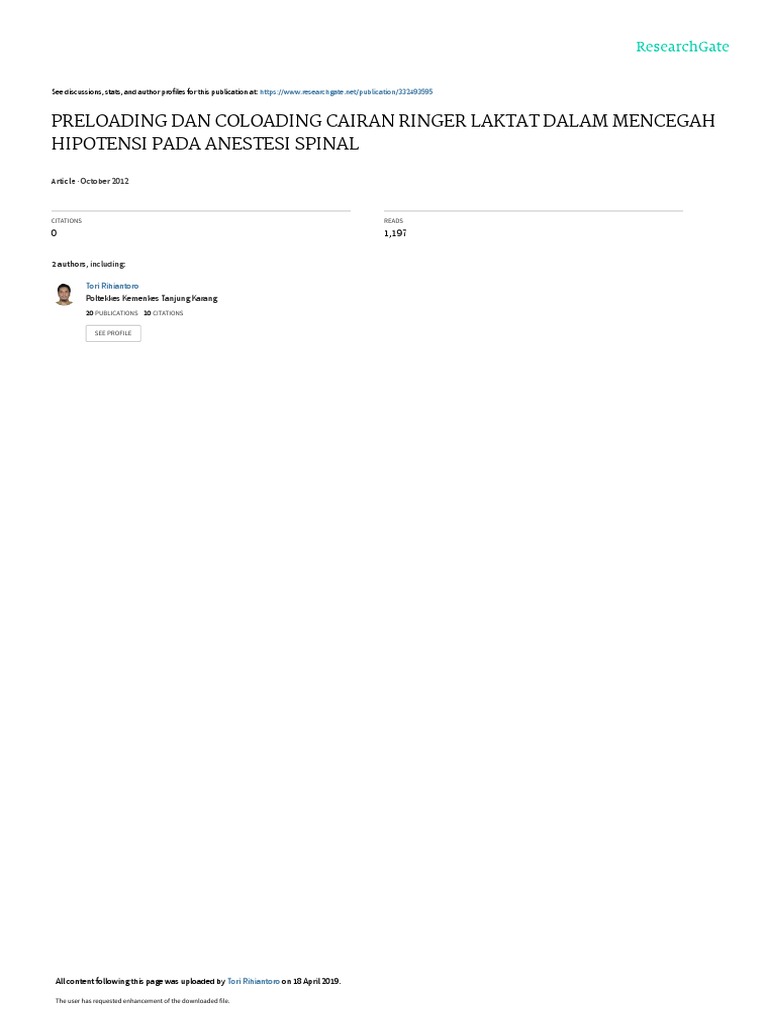The height and width of the screenshot is (1024, 768).
Task: Click the author's 10 CITATIONS stat
Action: 163,313
